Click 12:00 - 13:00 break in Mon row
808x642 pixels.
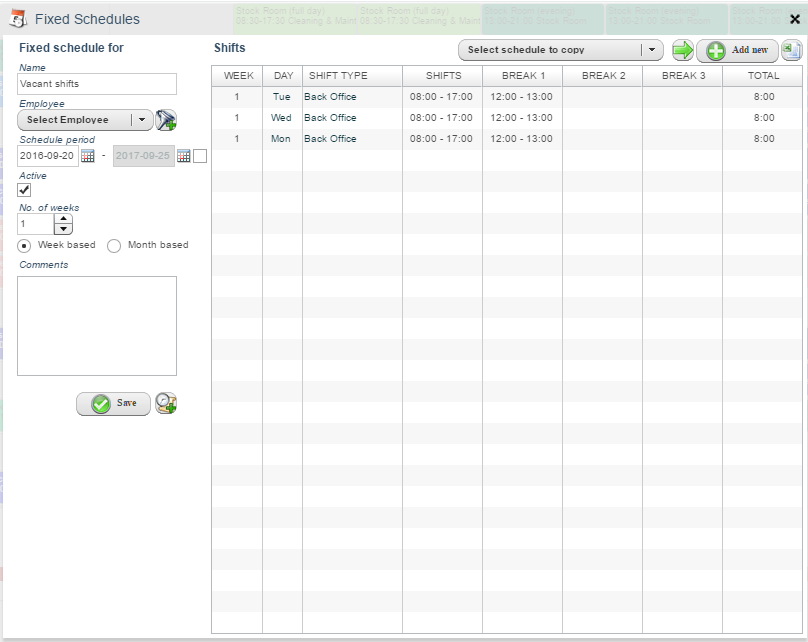pos(521,139)
